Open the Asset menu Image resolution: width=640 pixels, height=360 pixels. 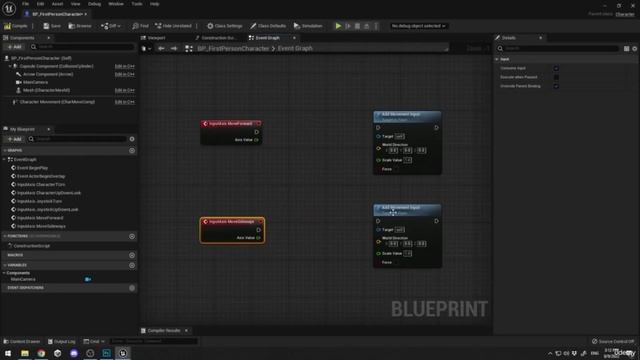[x=57, y=4]
